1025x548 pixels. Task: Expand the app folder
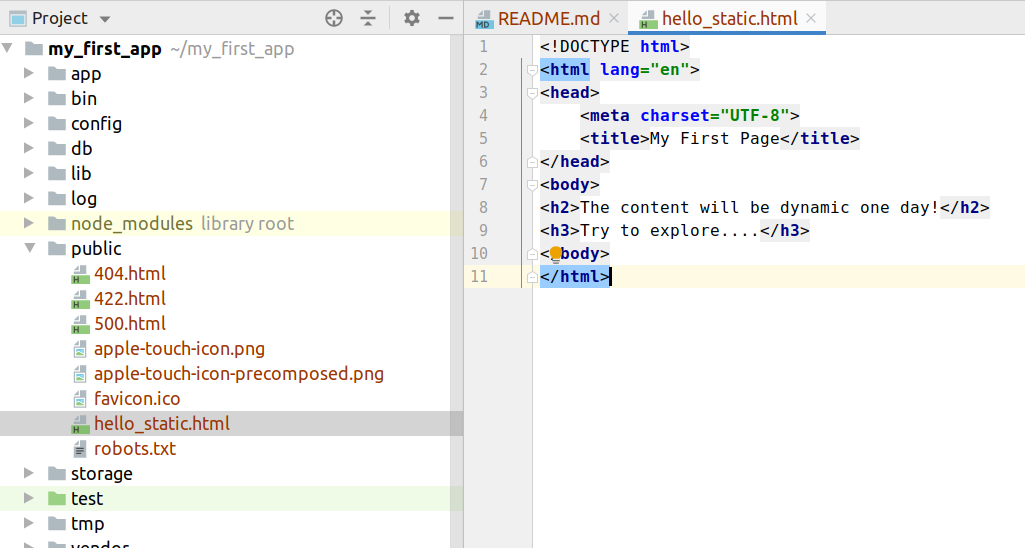click(29, 73)
